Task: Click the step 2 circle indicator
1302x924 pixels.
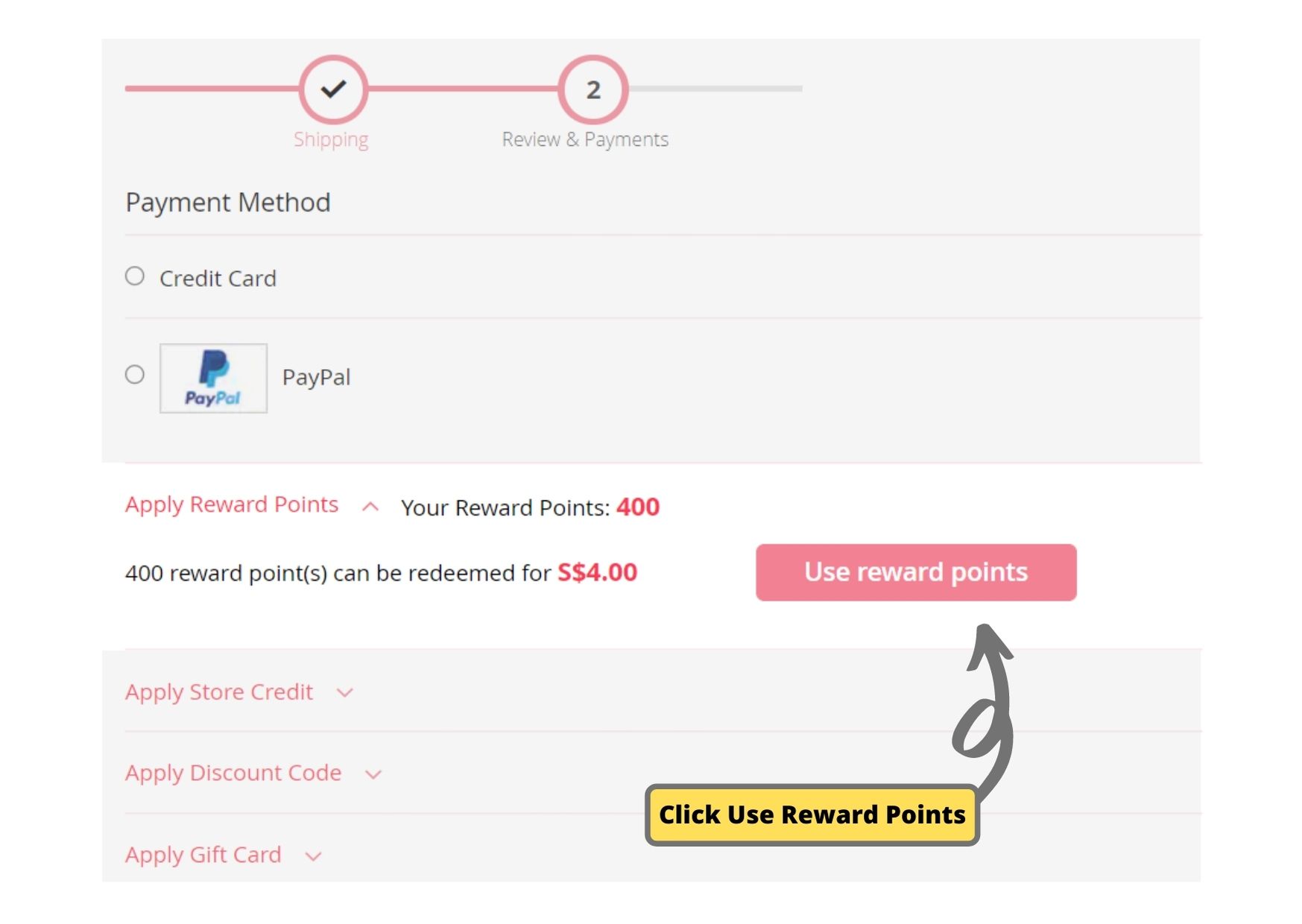Action: click(592, 89)
